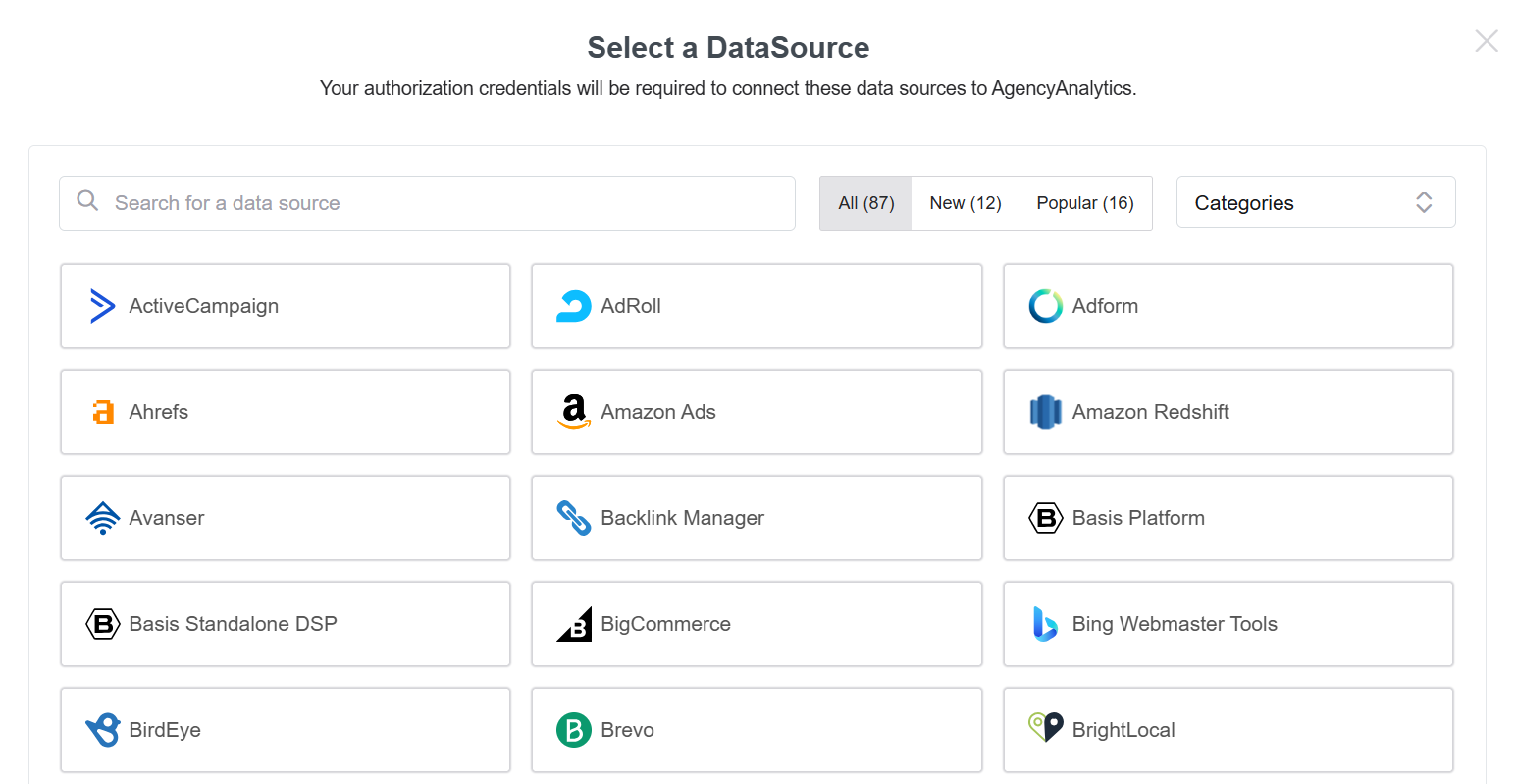Screen dimensions: 1515x784
Task: Click the Amazon Redshift logo icon
Action: point(1045,412)
